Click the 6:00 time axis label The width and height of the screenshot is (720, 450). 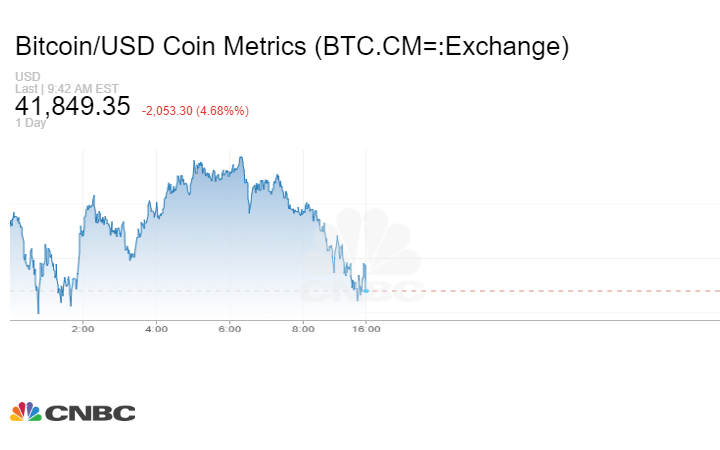pos(230,328)
